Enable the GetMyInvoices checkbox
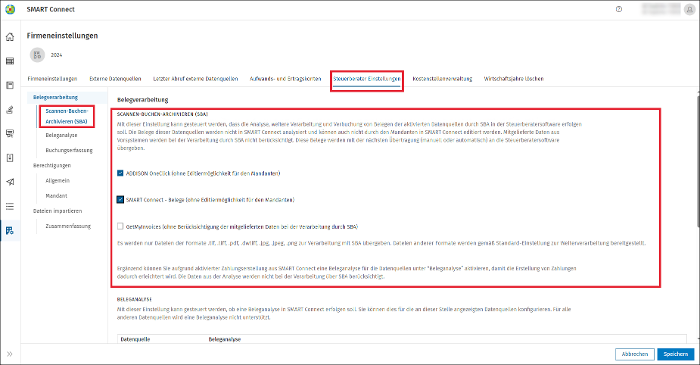 click(120, 226)
